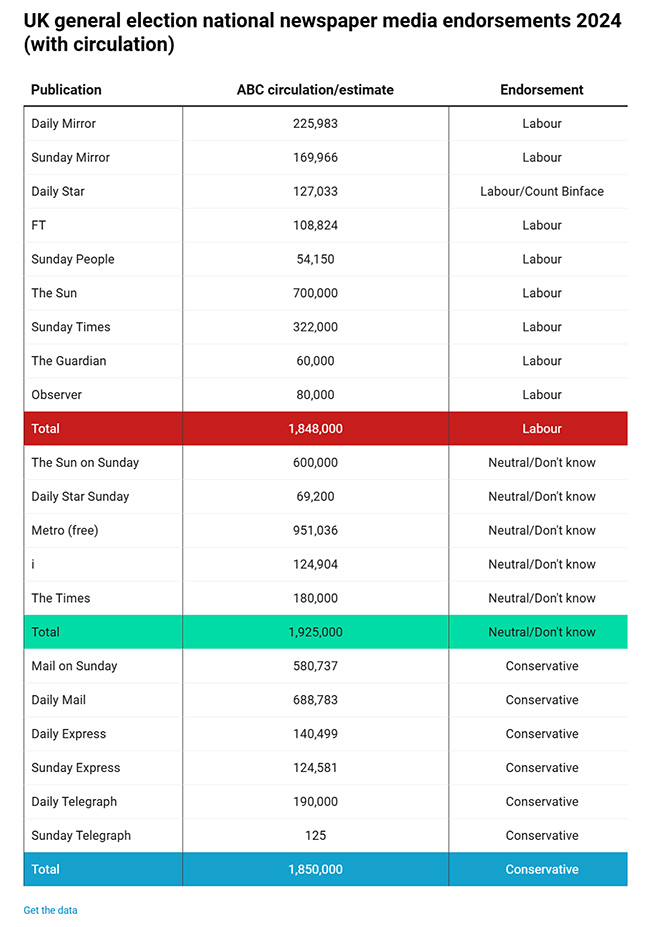Click the Sunday People circulation value 54,150
The image size is (660, 927).
(x=315, y=259)
